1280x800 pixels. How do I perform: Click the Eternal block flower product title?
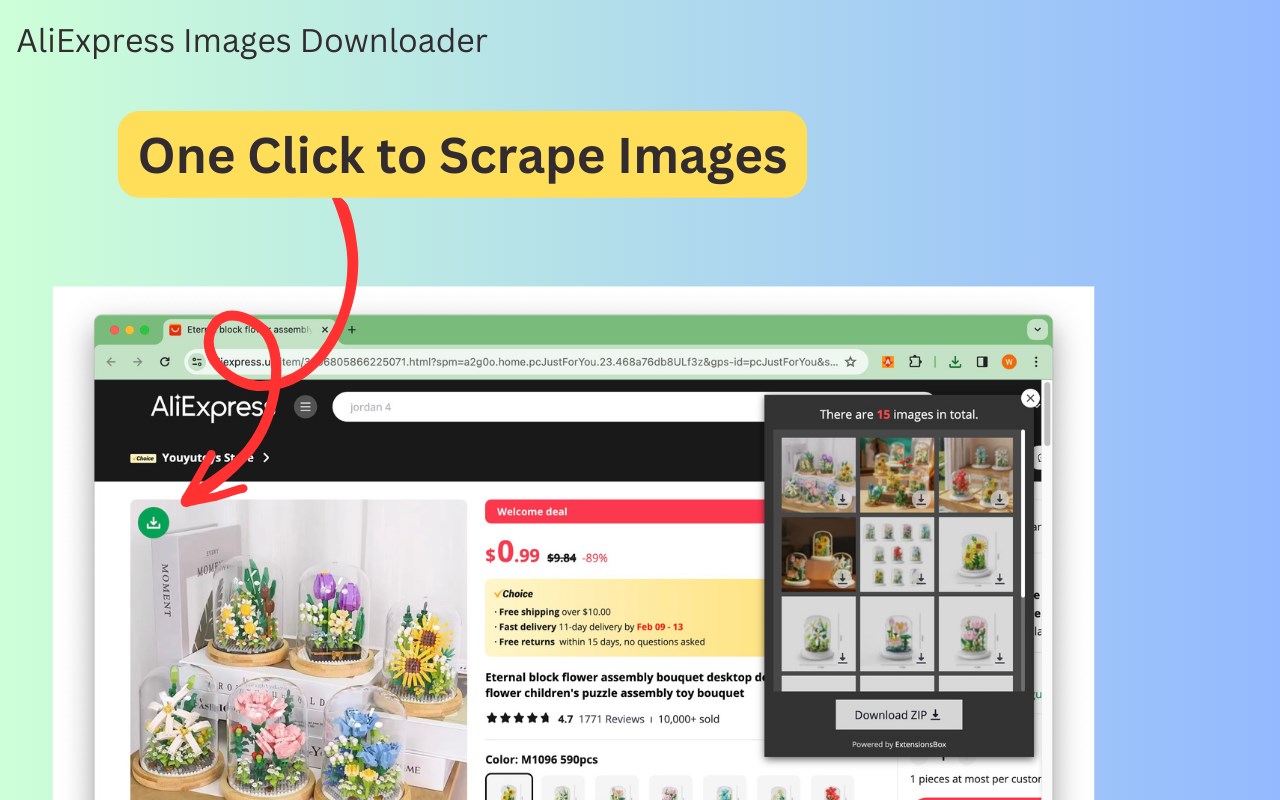pyautogui.click(x=625, y=685)
